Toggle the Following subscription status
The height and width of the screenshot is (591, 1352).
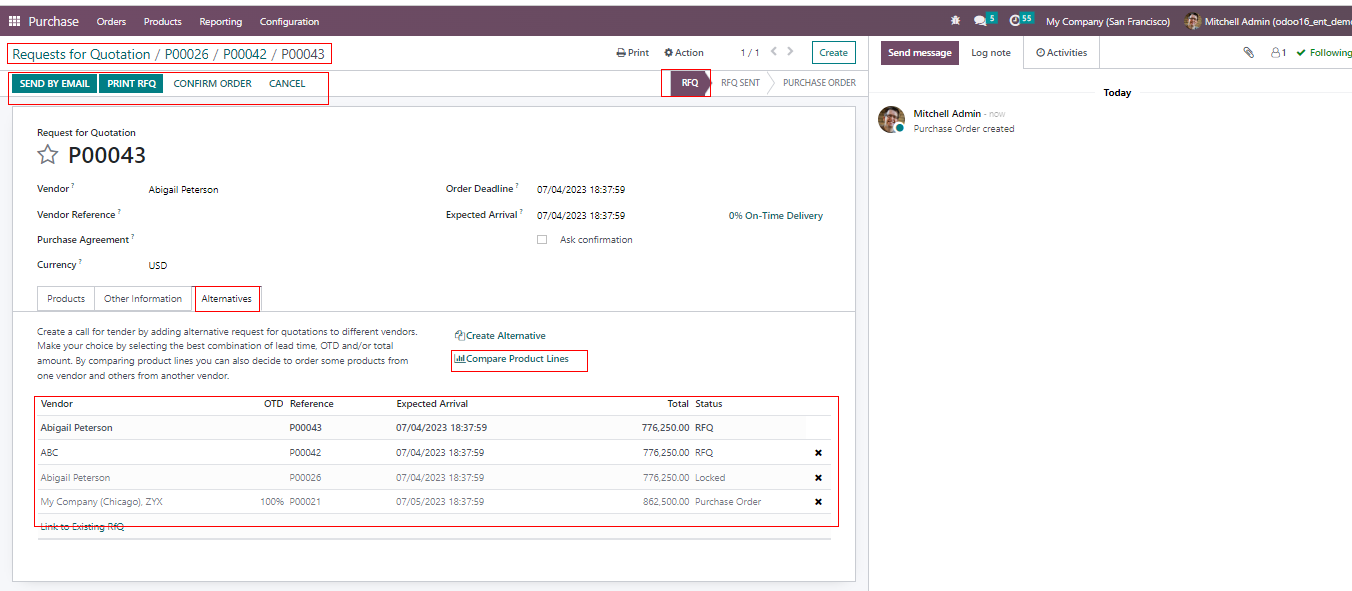[x=1323, y=53]
